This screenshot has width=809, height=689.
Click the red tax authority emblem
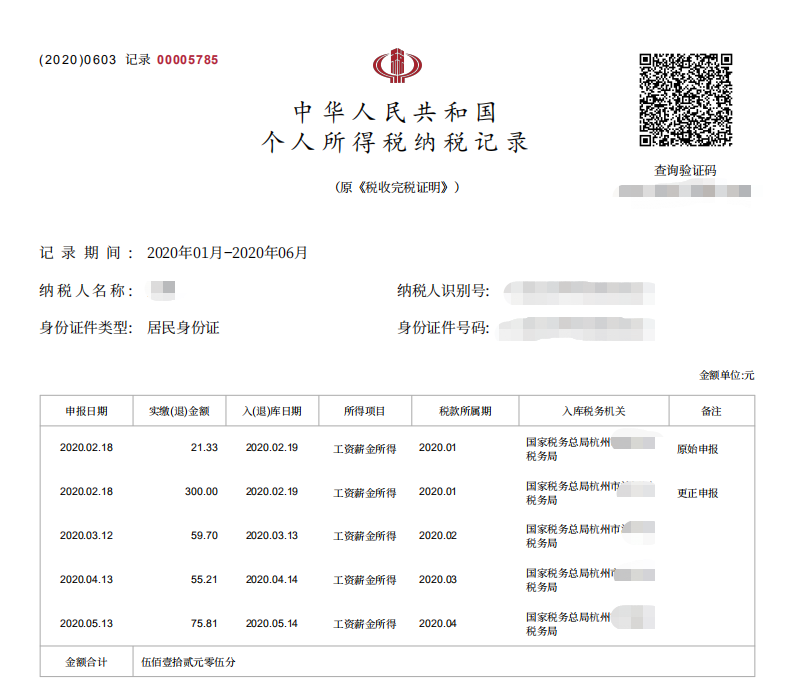tap(397, 66)
